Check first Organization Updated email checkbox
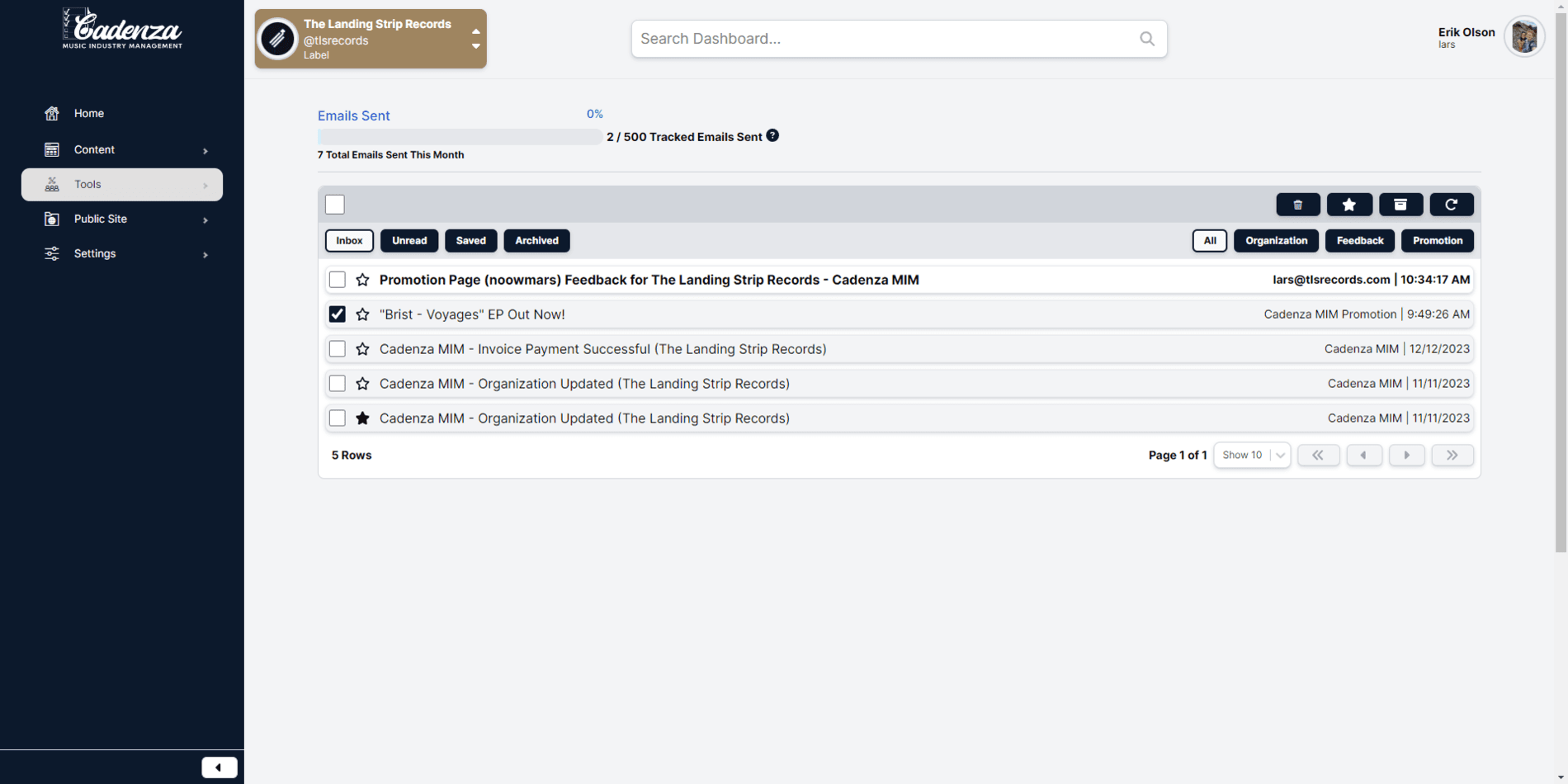 (337, 384)
